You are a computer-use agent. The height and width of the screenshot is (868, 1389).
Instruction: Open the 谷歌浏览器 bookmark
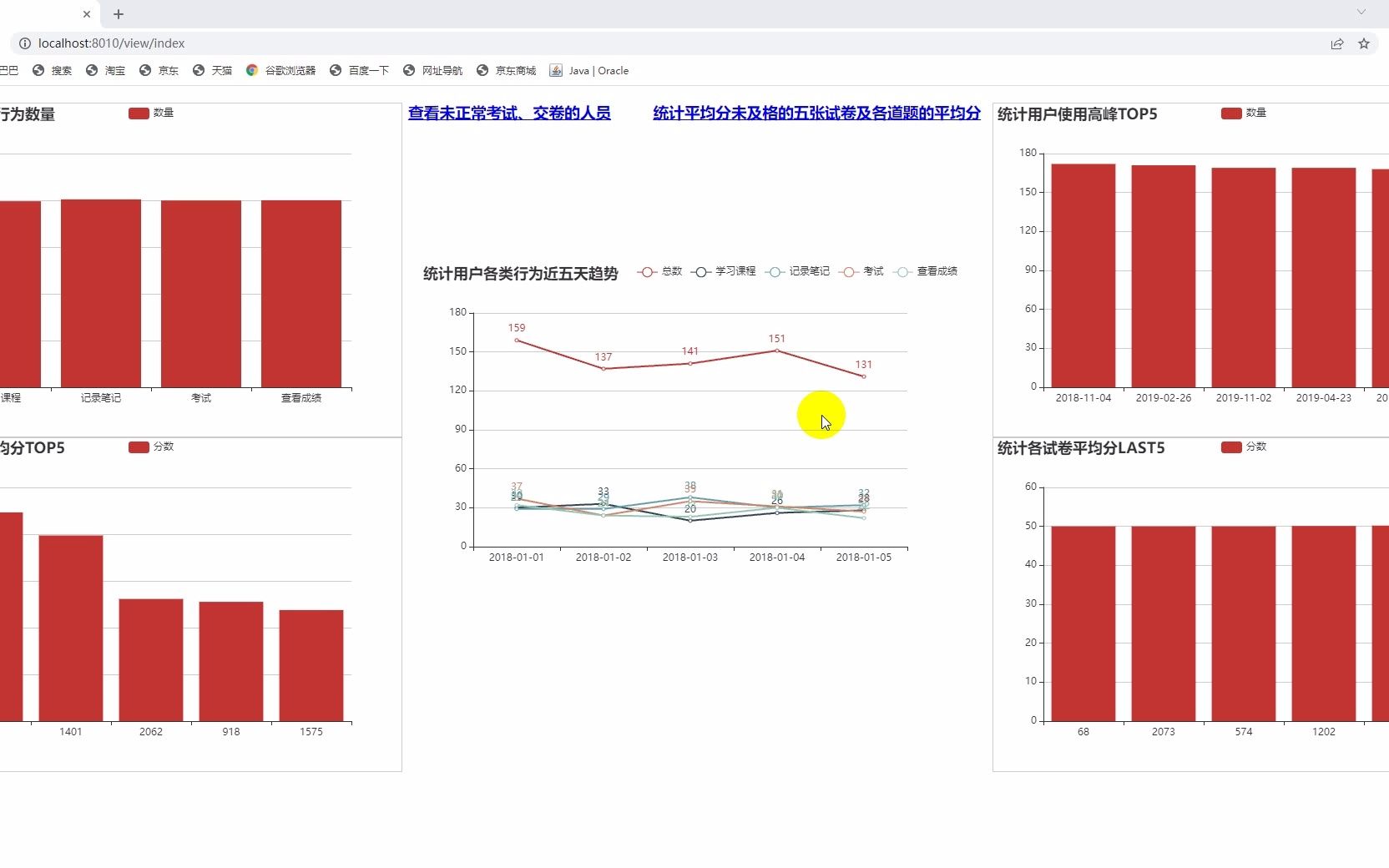tap(280, 71)
